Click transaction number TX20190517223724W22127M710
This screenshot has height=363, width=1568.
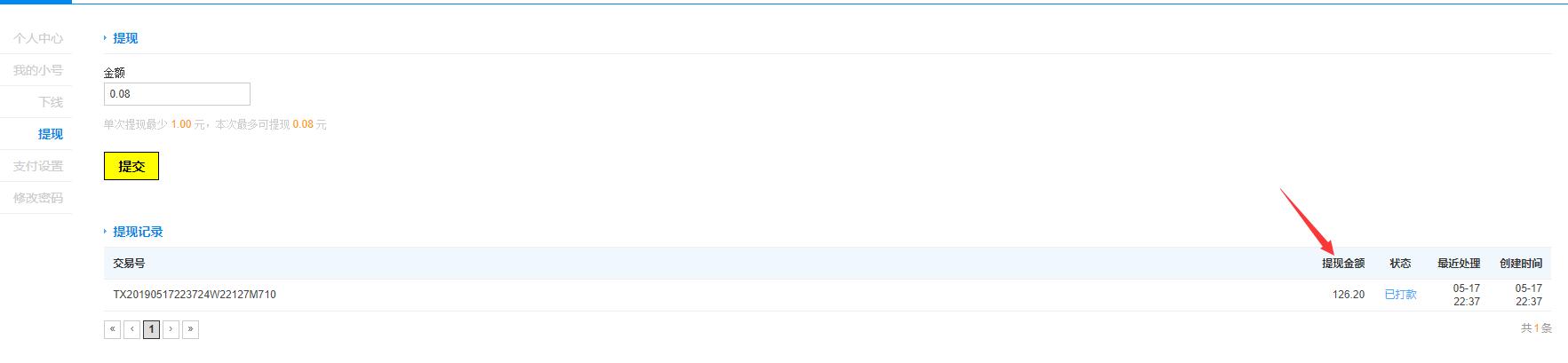coord(195,295)
